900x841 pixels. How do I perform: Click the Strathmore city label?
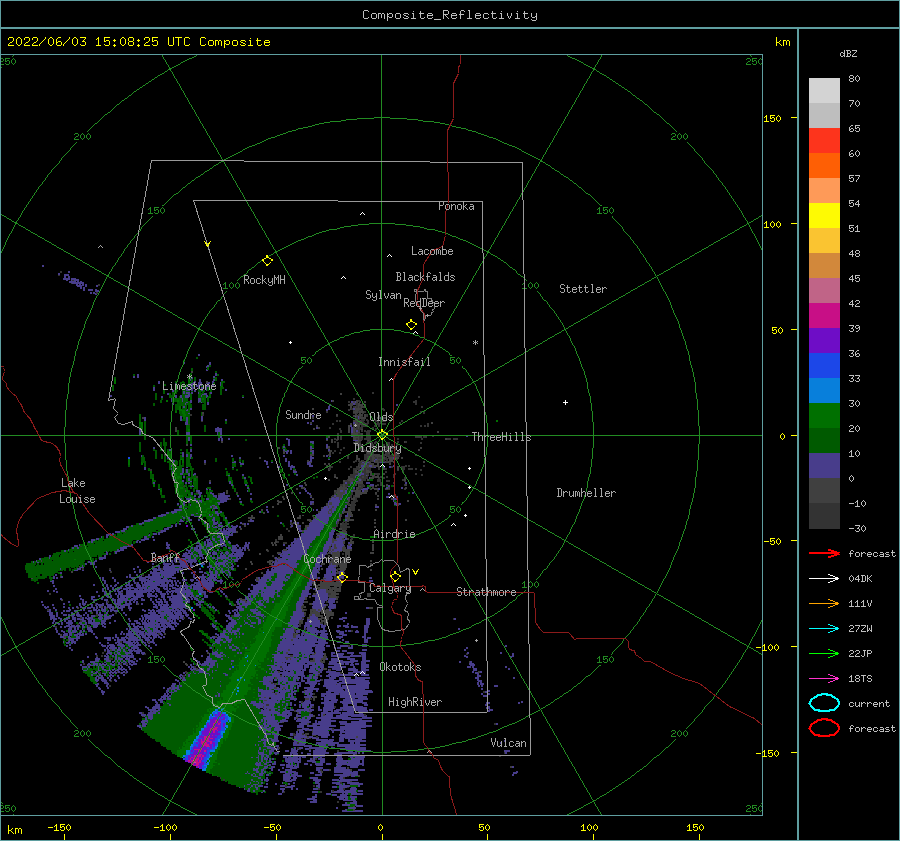tap(486, 592)
